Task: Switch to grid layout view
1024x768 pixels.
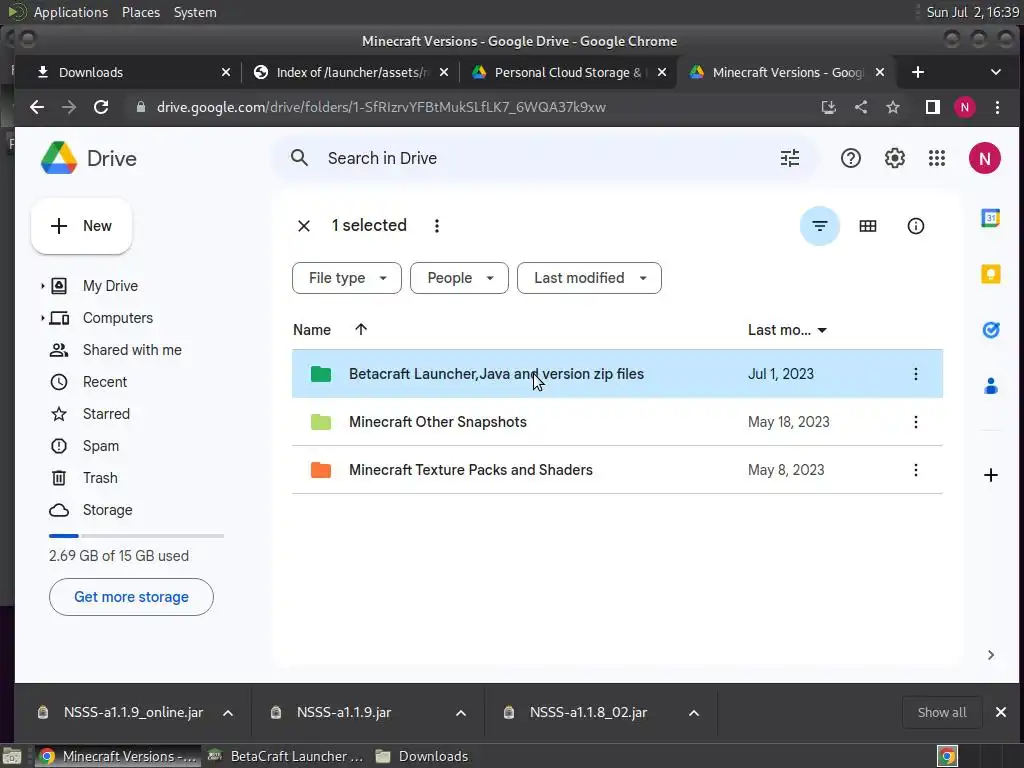Action: click(x=867, y=226)
